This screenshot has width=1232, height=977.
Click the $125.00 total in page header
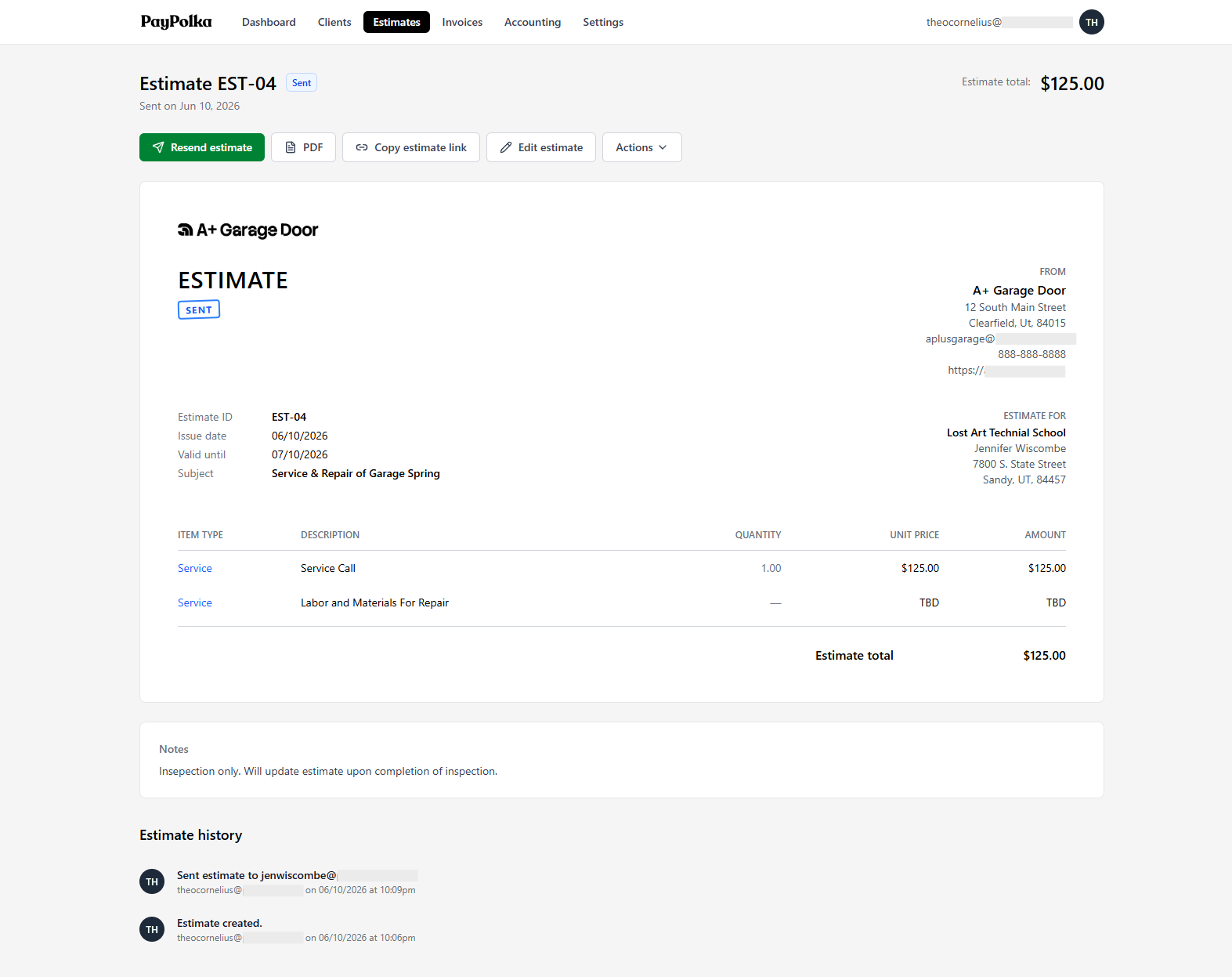click(x=1072, y=84)
